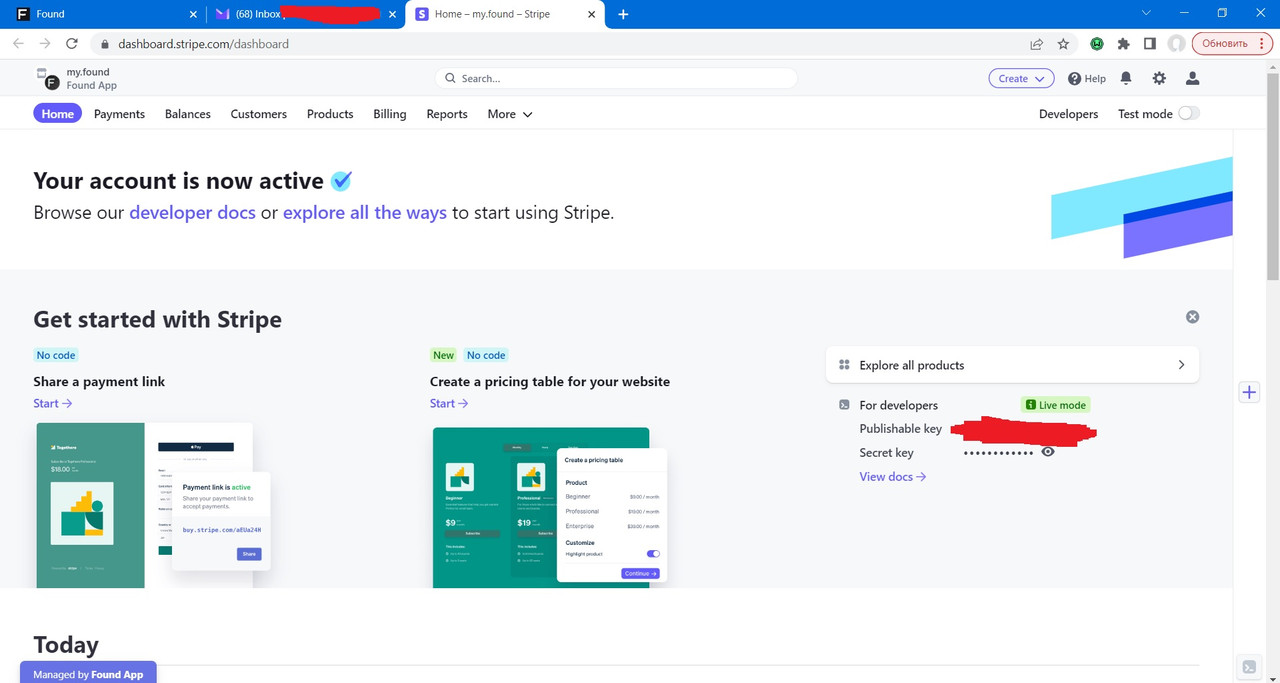Open notifications bell icon in Stripe header
The width and height of the screenshot is (1280, 683).
pos(1126,78)
